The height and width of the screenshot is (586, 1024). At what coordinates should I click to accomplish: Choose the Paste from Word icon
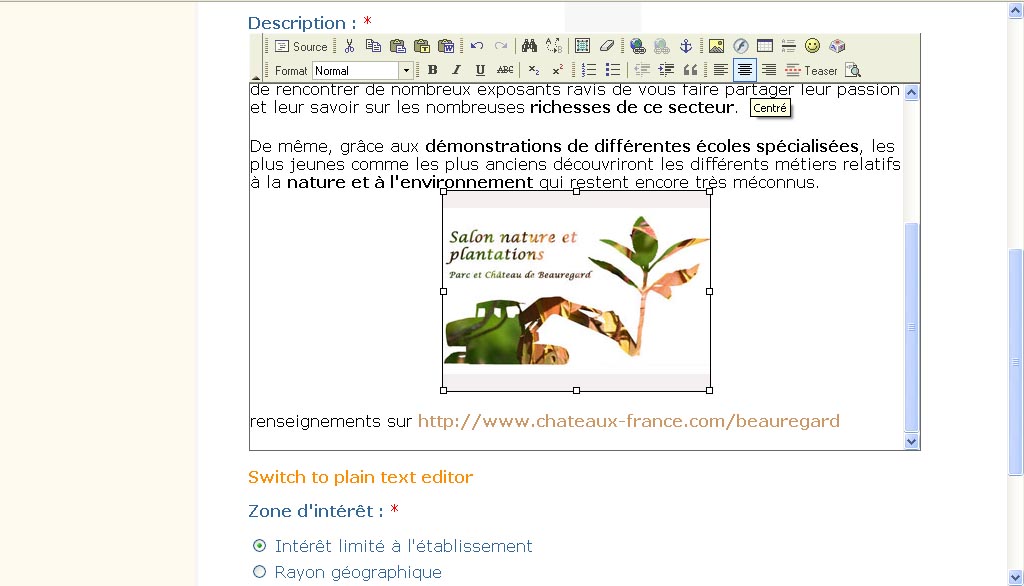[x=446, y=46]
